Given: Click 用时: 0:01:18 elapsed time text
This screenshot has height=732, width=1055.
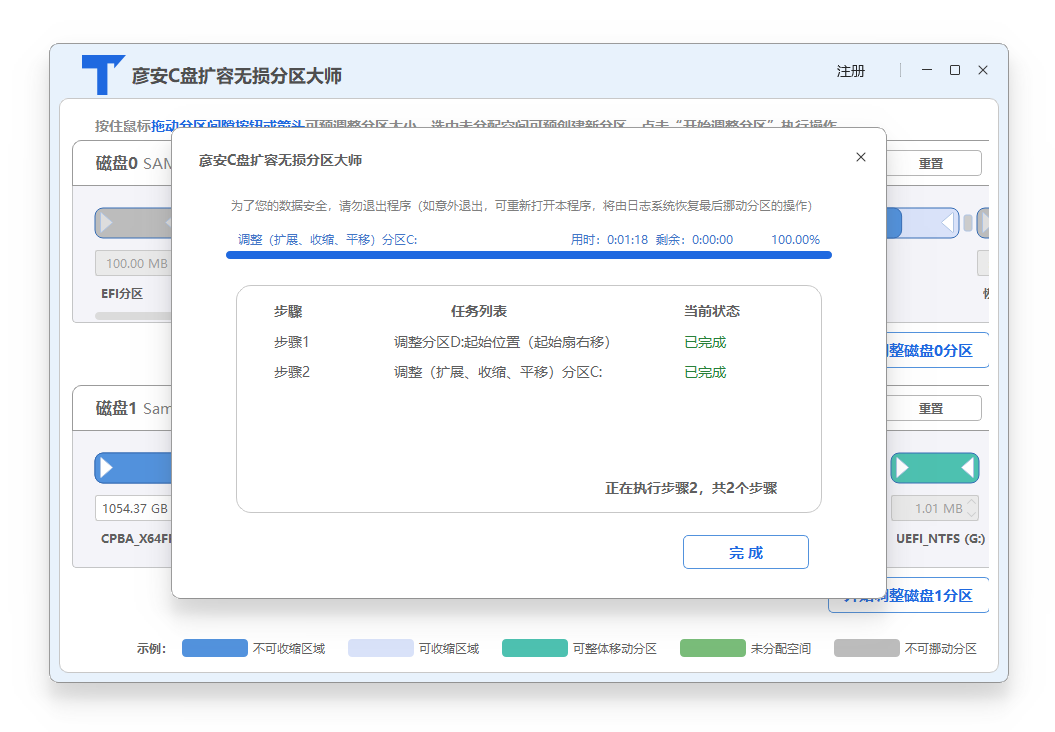Looking at the screenshot, I should (610, 240).
